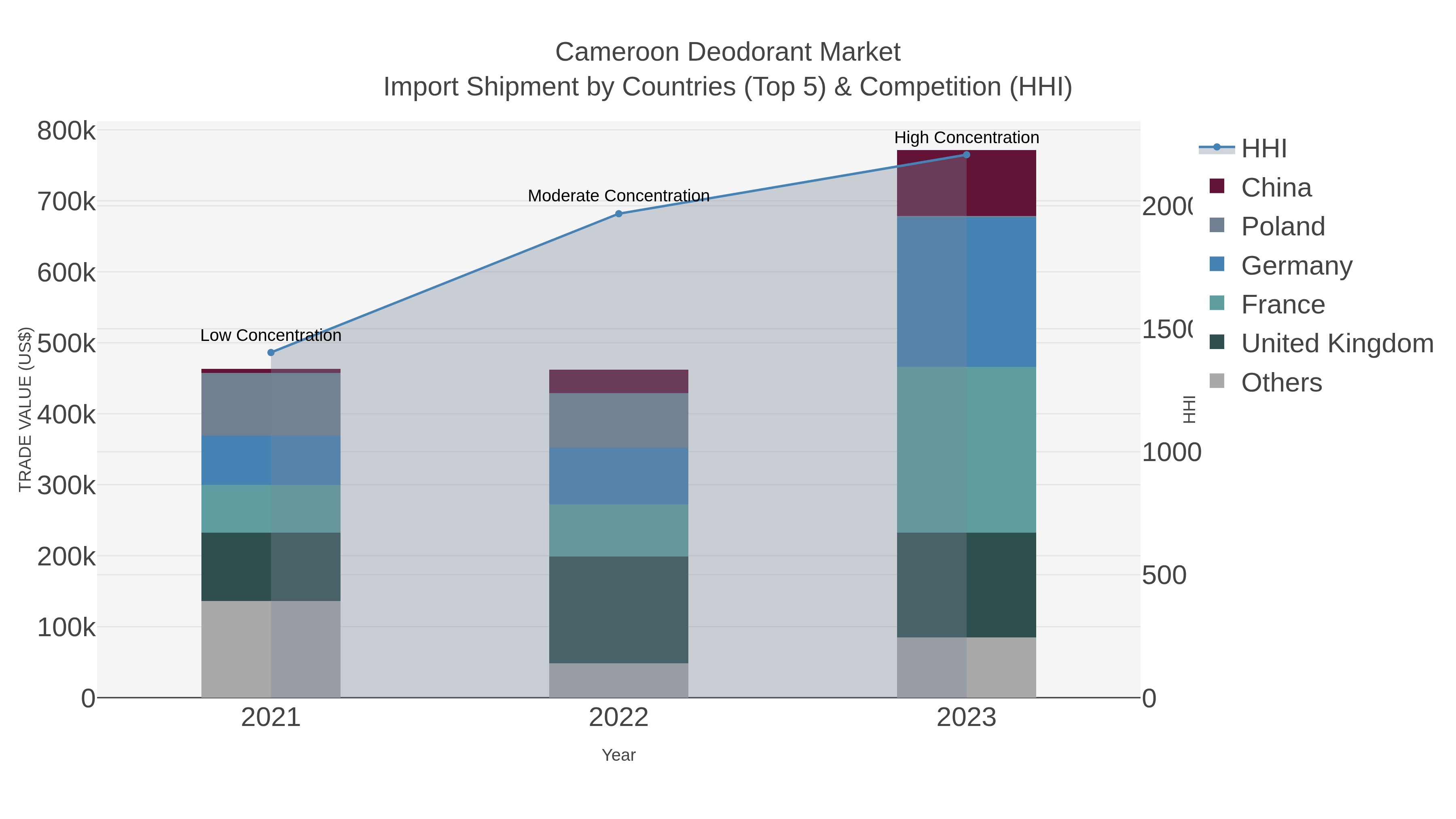The image size is (1456, 819).
Task: Click the Import Shipment by Countries subtitle
Action: pos(728,87)
